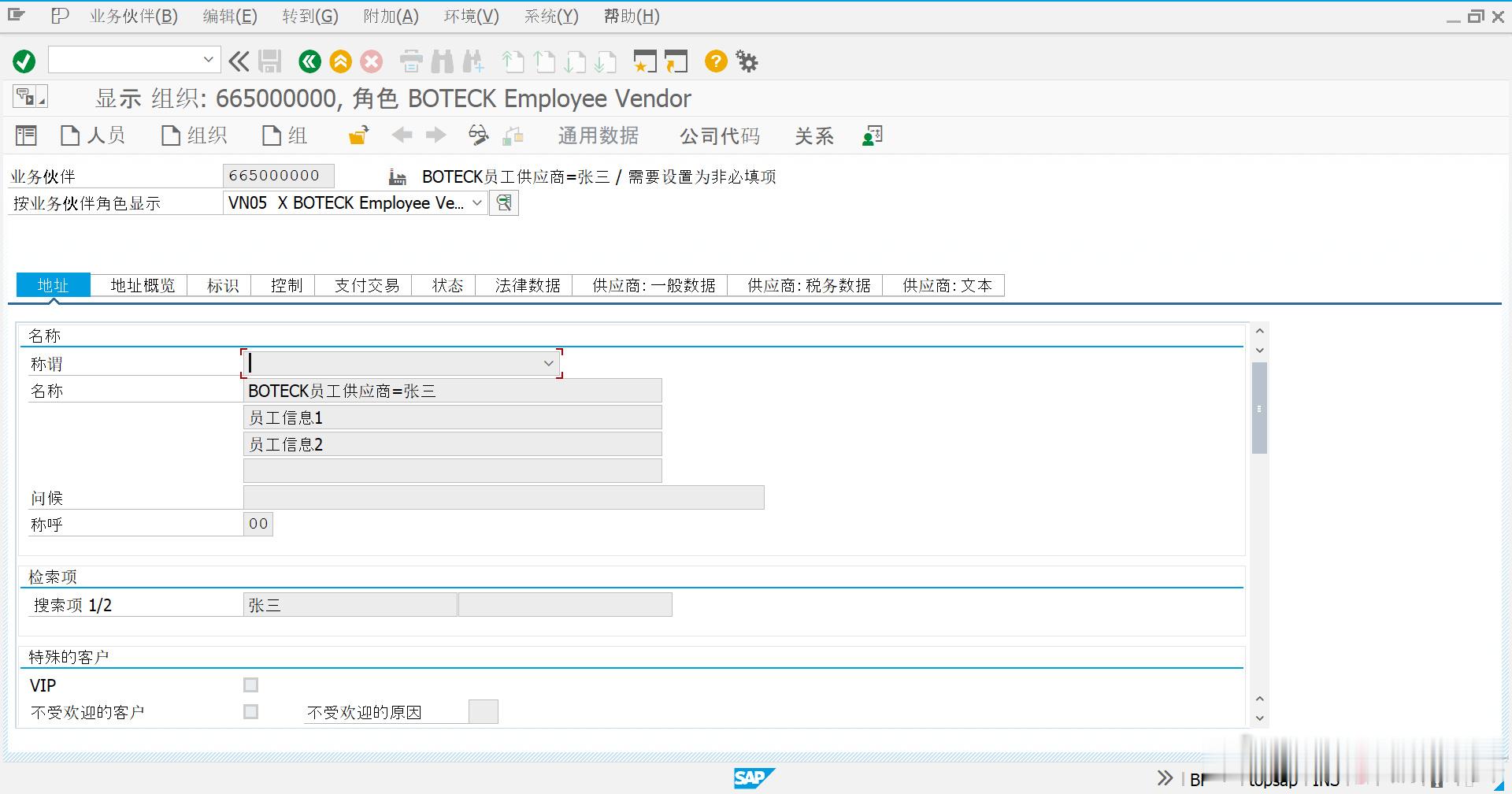The width and height of the screenshot is (1512, 794).
Task: Click the 组织 create organization button
Action: 194,135
